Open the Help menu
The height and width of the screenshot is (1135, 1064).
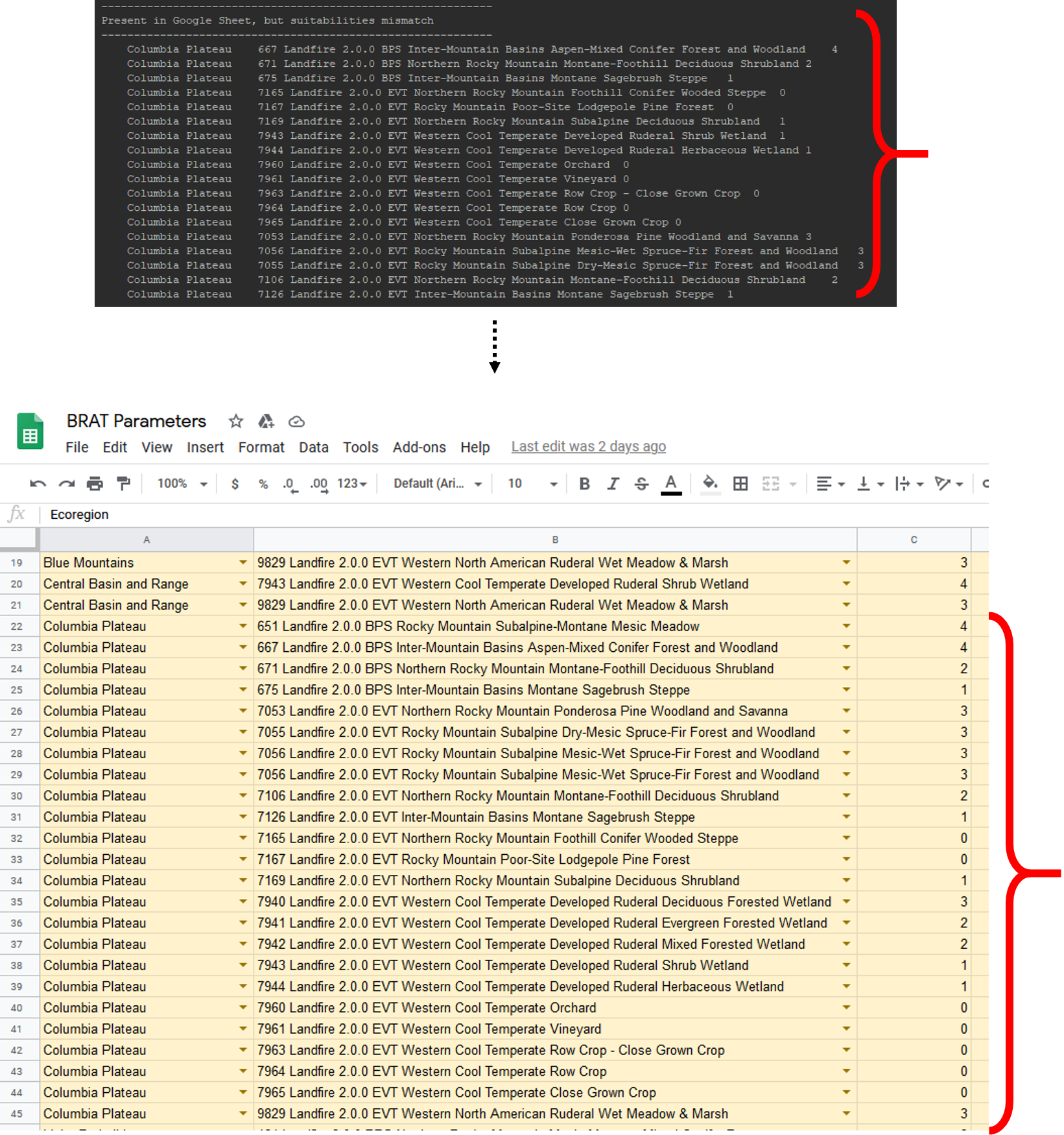[475, 448]
